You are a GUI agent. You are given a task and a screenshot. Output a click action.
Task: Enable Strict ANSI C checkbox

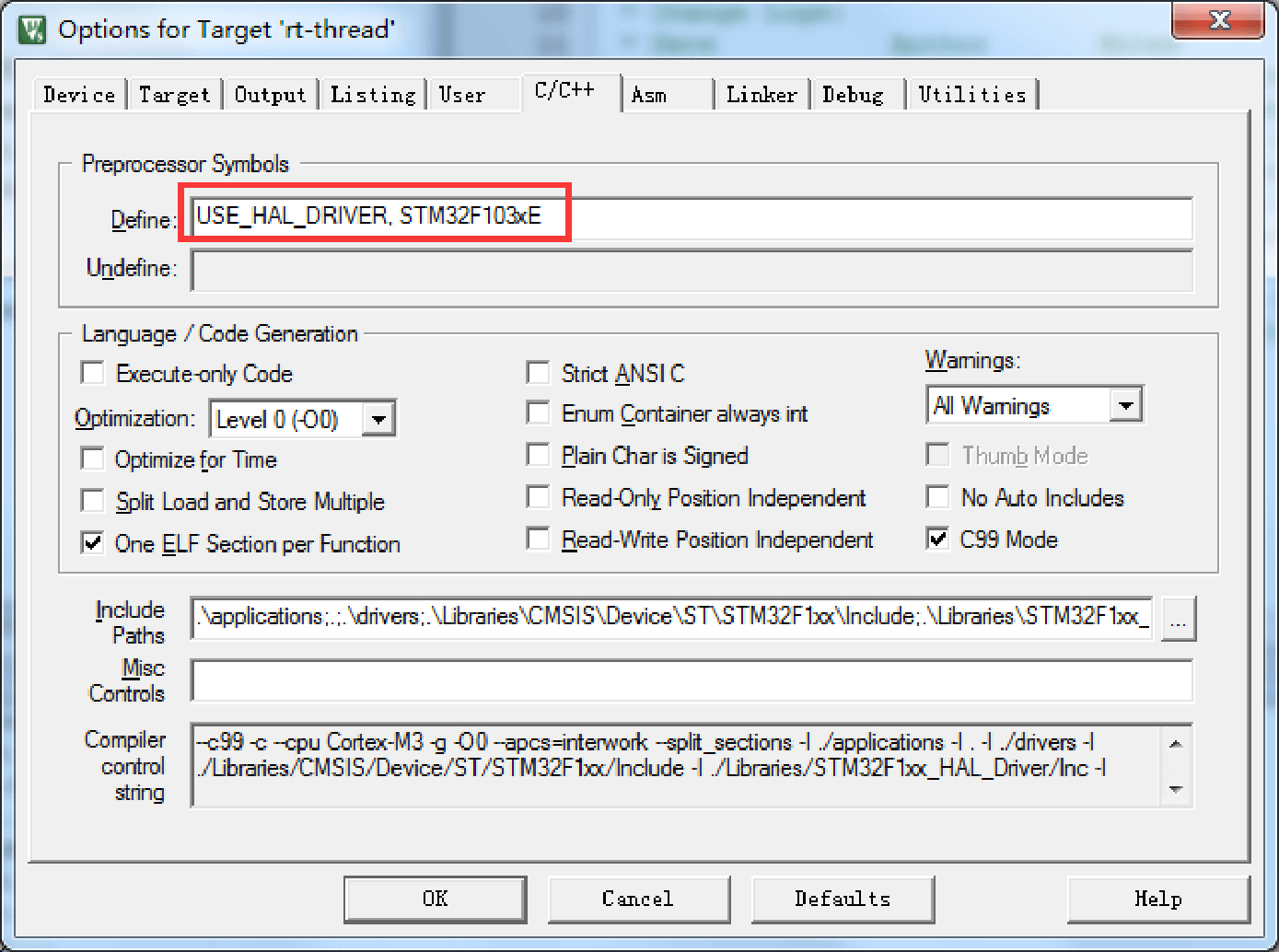pyautogui.click(x=539, y=373)
